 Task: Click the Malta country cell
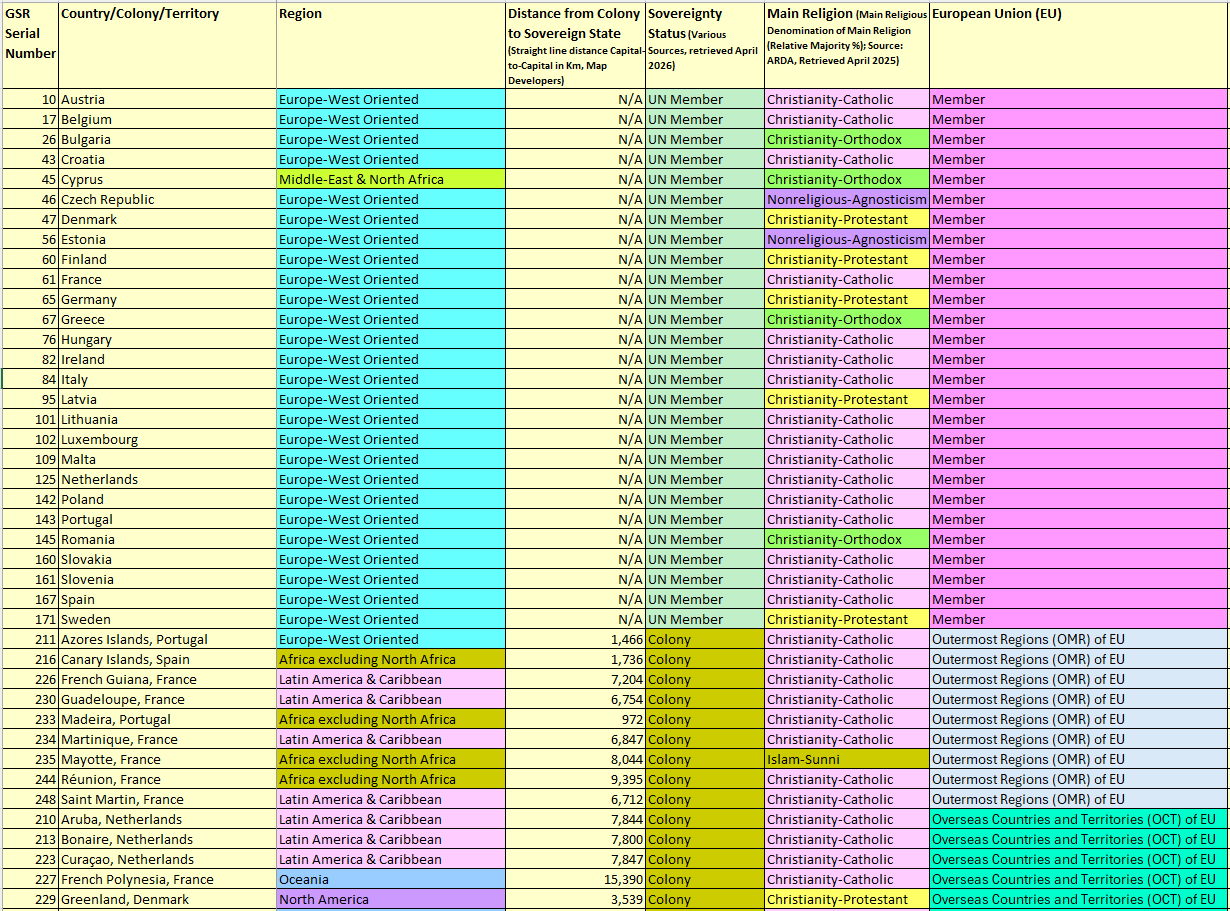[x=167, y=459]
